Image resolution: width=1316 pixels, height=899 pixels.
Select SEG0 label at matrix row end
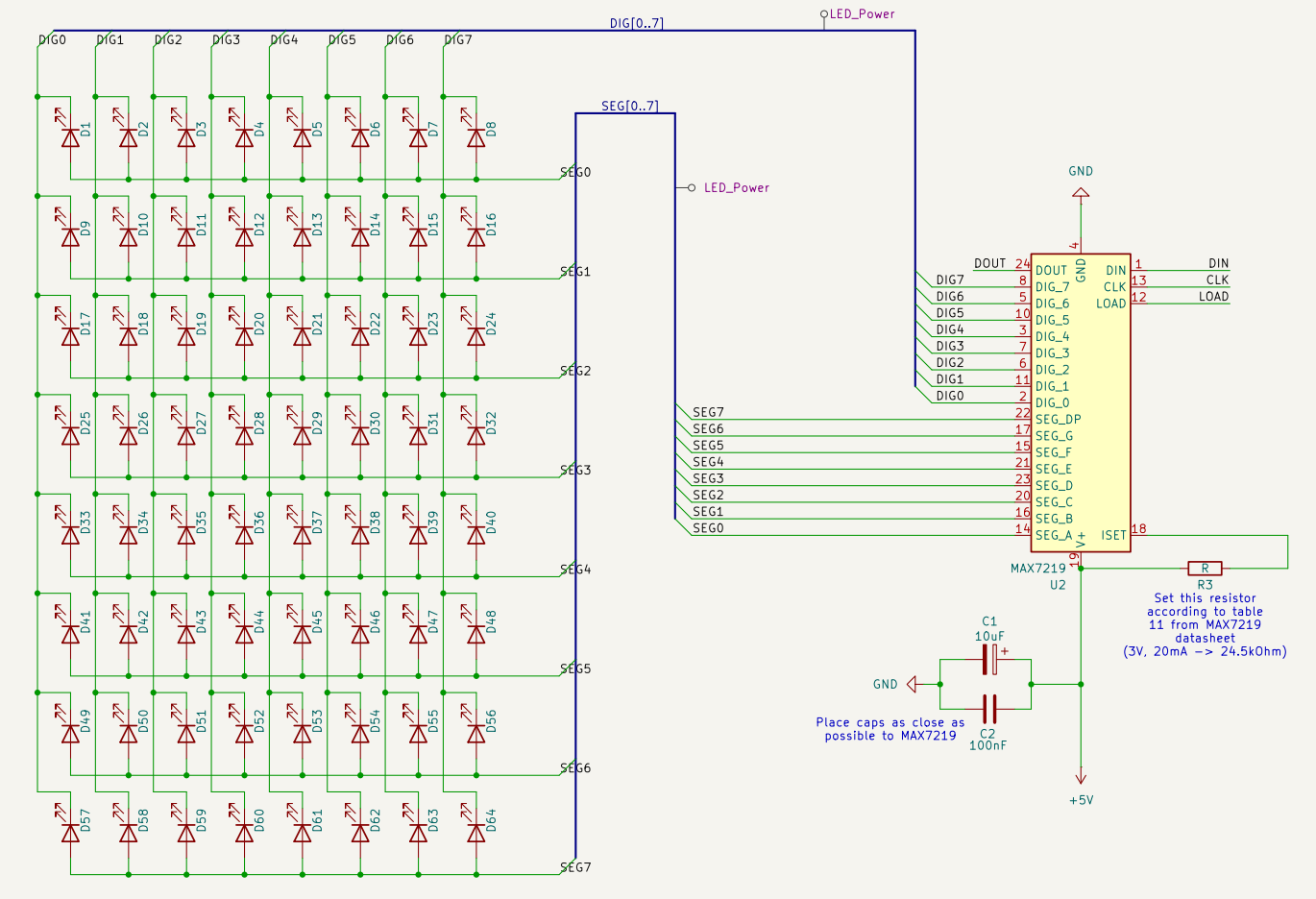tap(575, 172)
